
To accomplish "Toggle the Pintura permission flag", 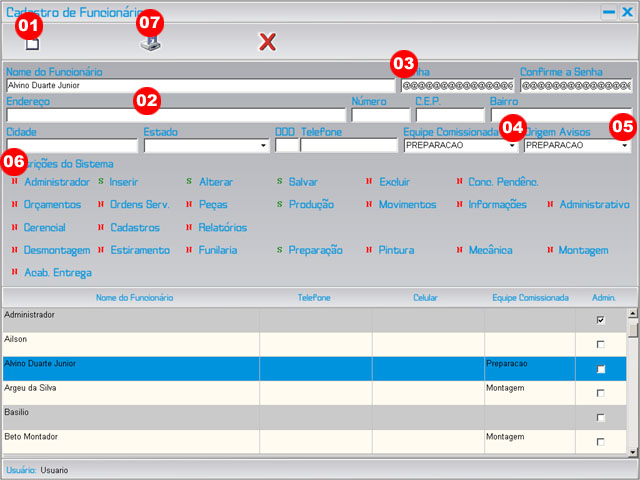I will tap(370, 250).
